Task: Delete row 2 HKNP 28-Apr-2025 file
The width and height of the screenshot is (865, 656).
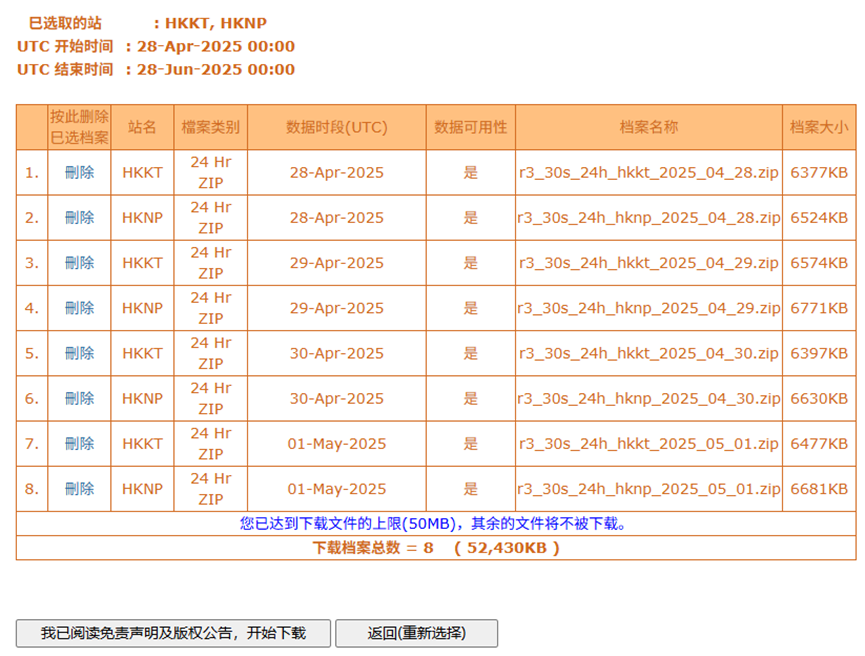Action: pos(80,217)
